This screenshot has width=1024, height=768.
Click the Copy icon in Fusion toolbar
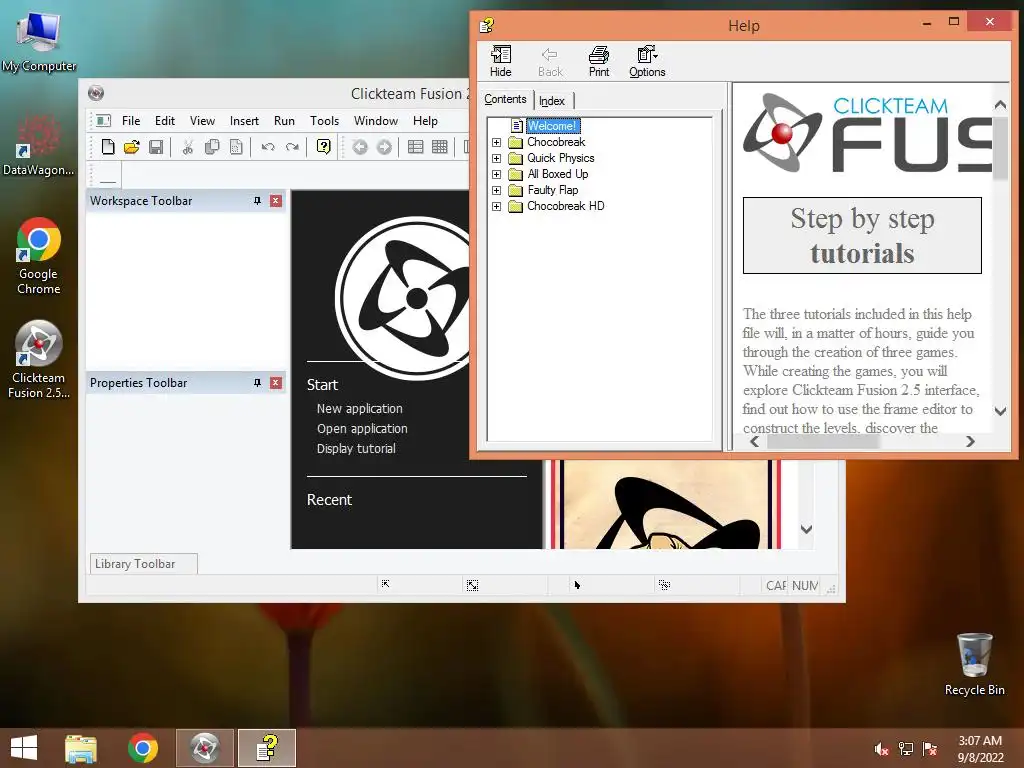212,147
